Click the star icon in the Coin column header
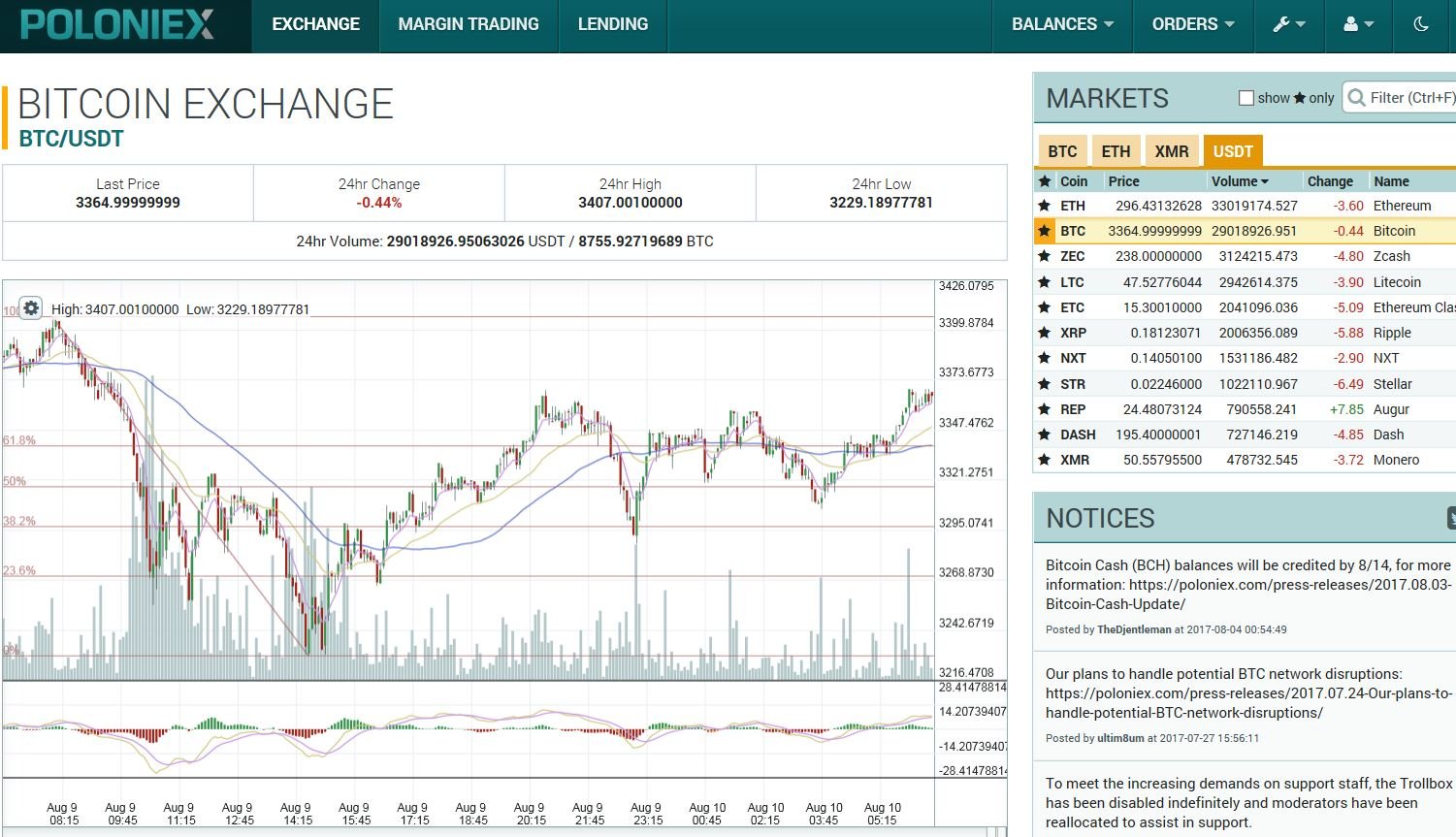The image size is (1456, 837). (1045, 181)
